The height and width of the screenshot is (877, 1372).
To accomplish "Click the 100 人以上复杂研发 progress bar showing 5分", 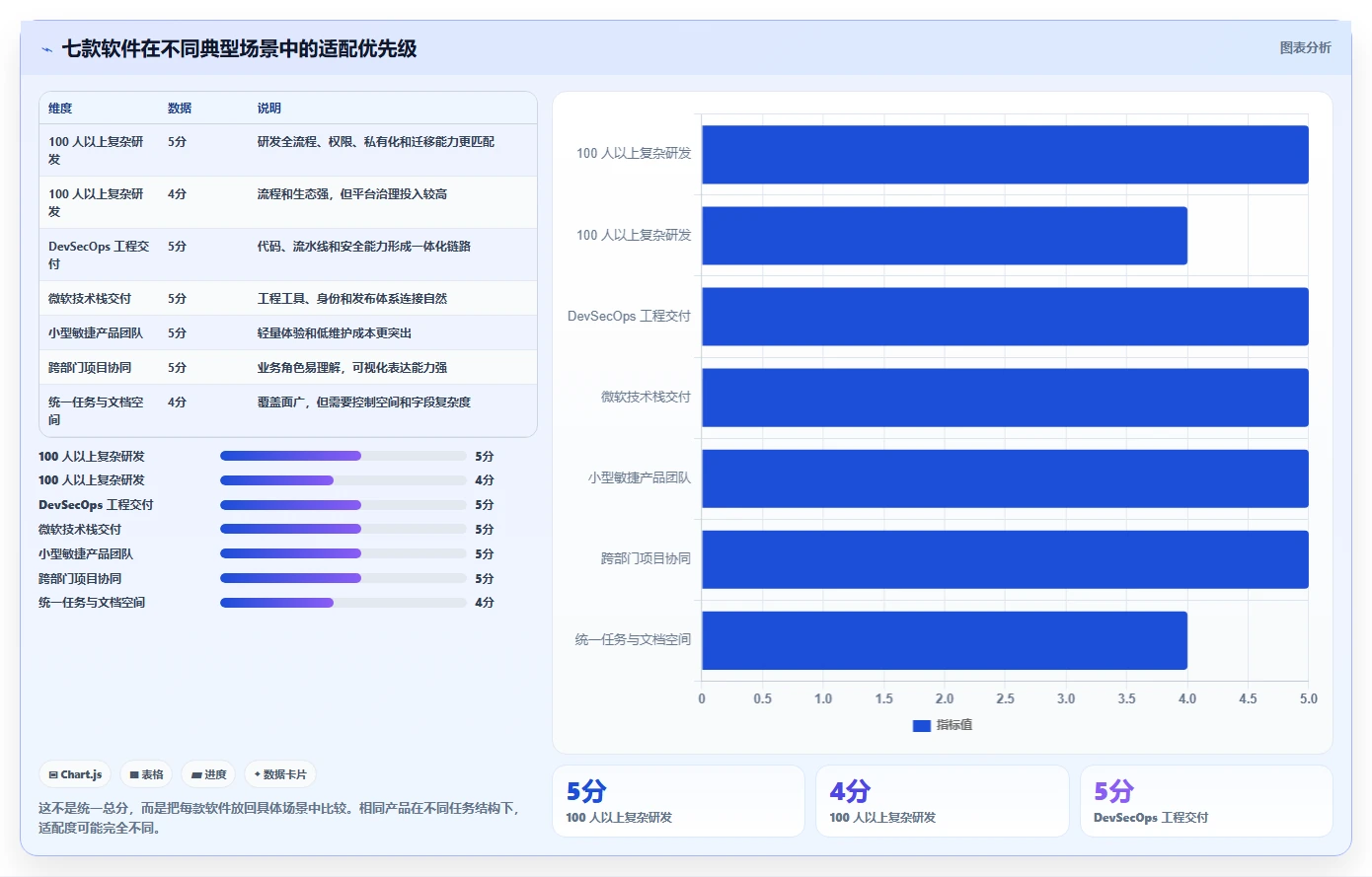I will [x=343, y=456].
